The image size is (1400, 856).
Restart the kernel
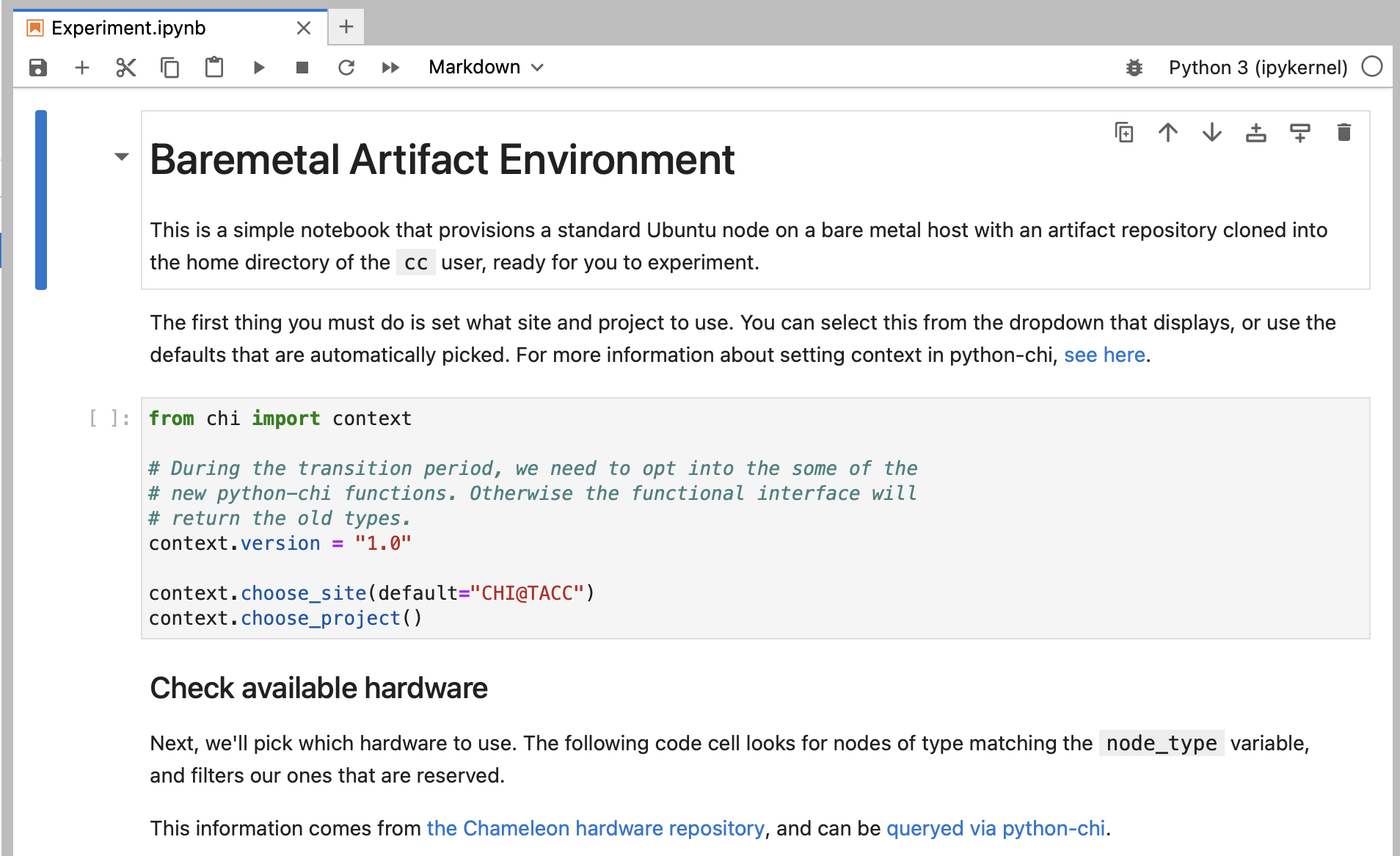[346, 68]
